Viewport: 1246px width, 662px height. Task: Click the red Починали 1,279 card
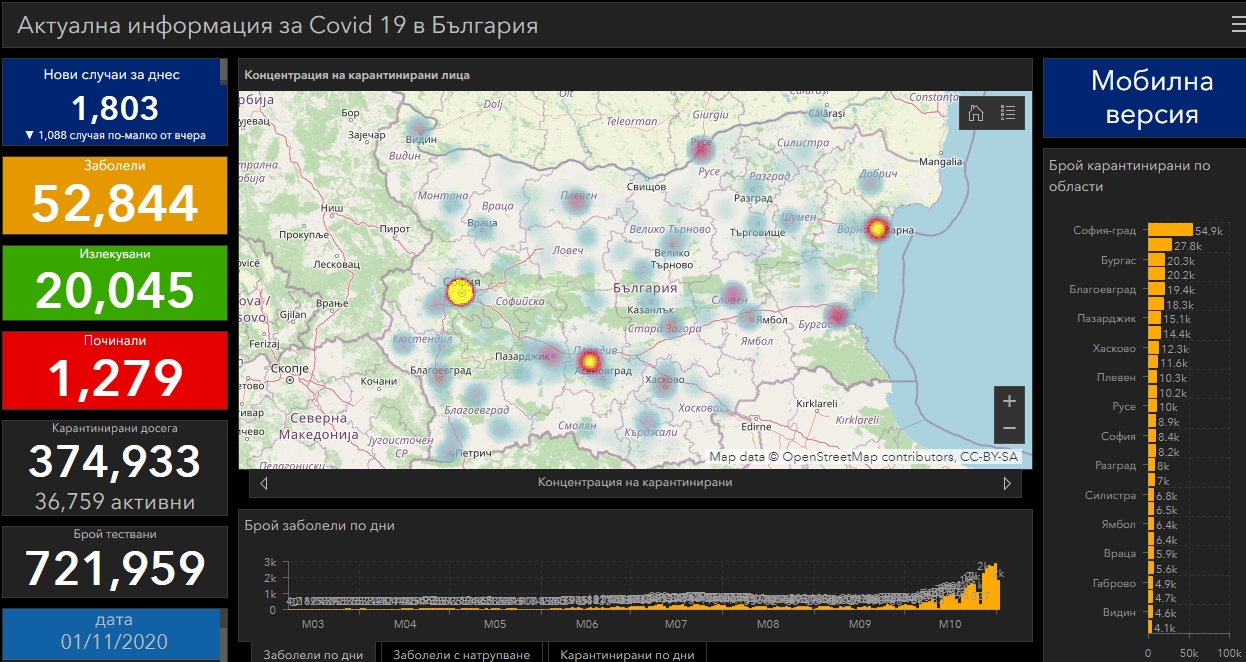point(114,370)
